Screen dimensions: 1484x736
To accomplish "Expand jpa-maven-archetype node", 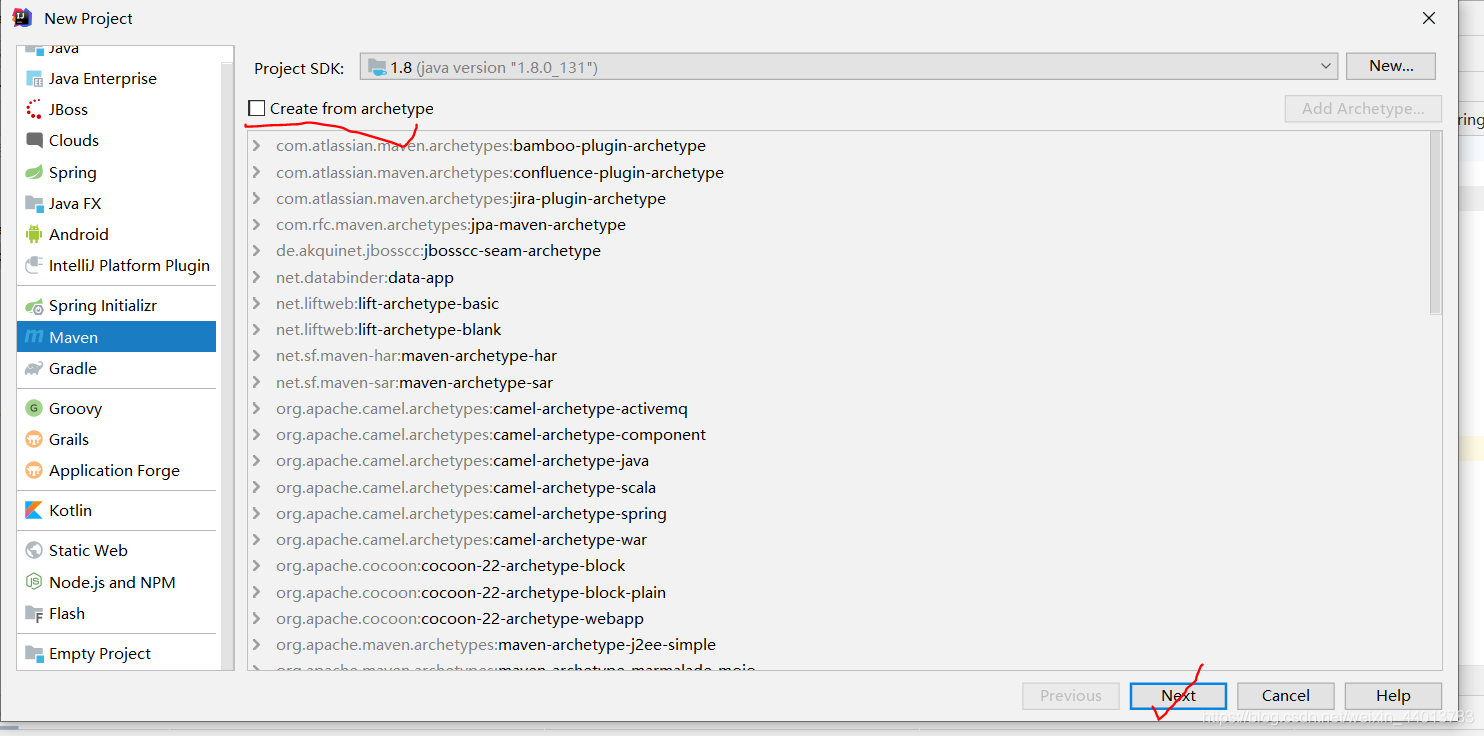I will tap(257, 225).
